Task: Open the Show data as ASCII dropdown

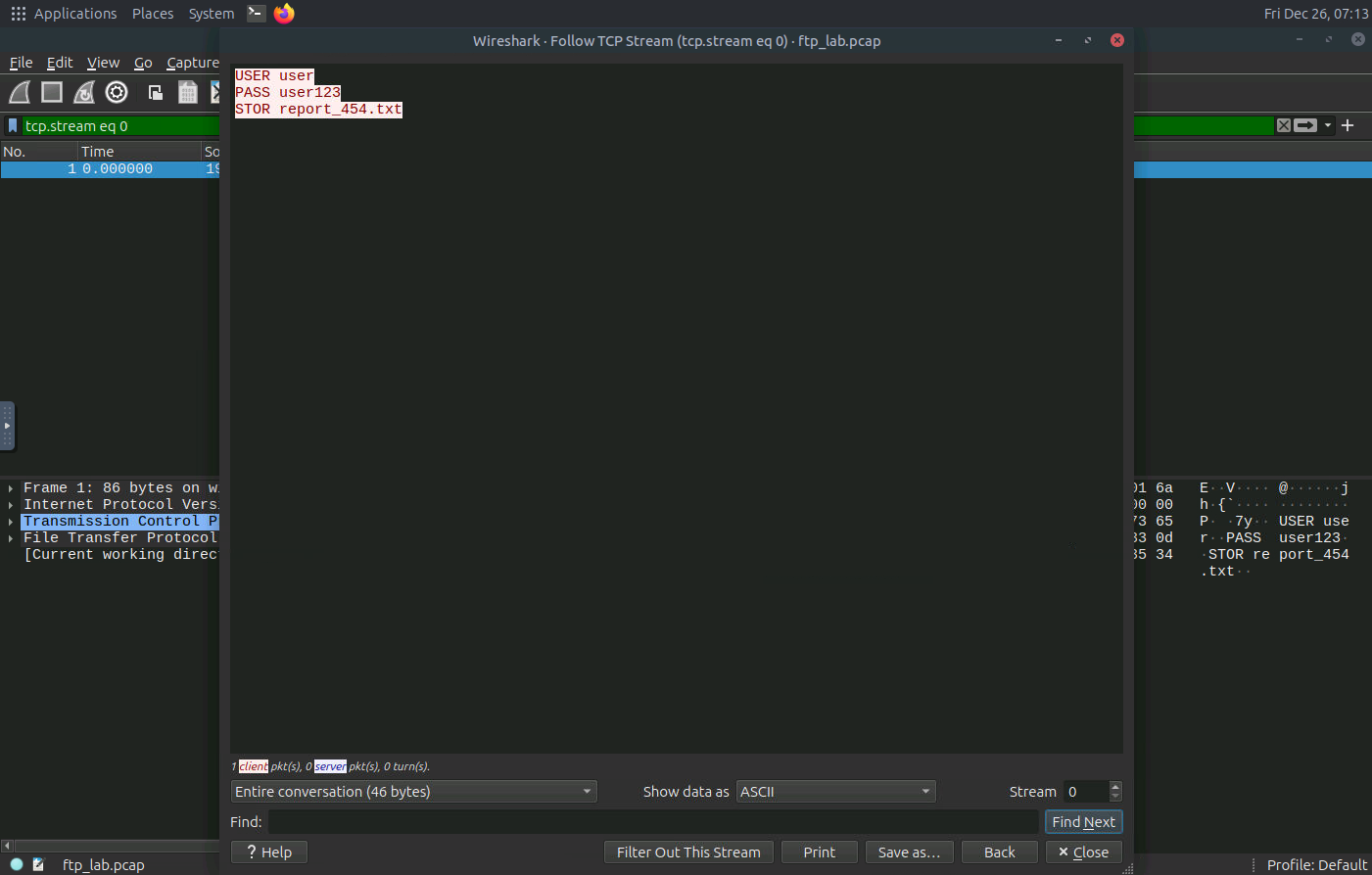Action: [x=836, y=791]
